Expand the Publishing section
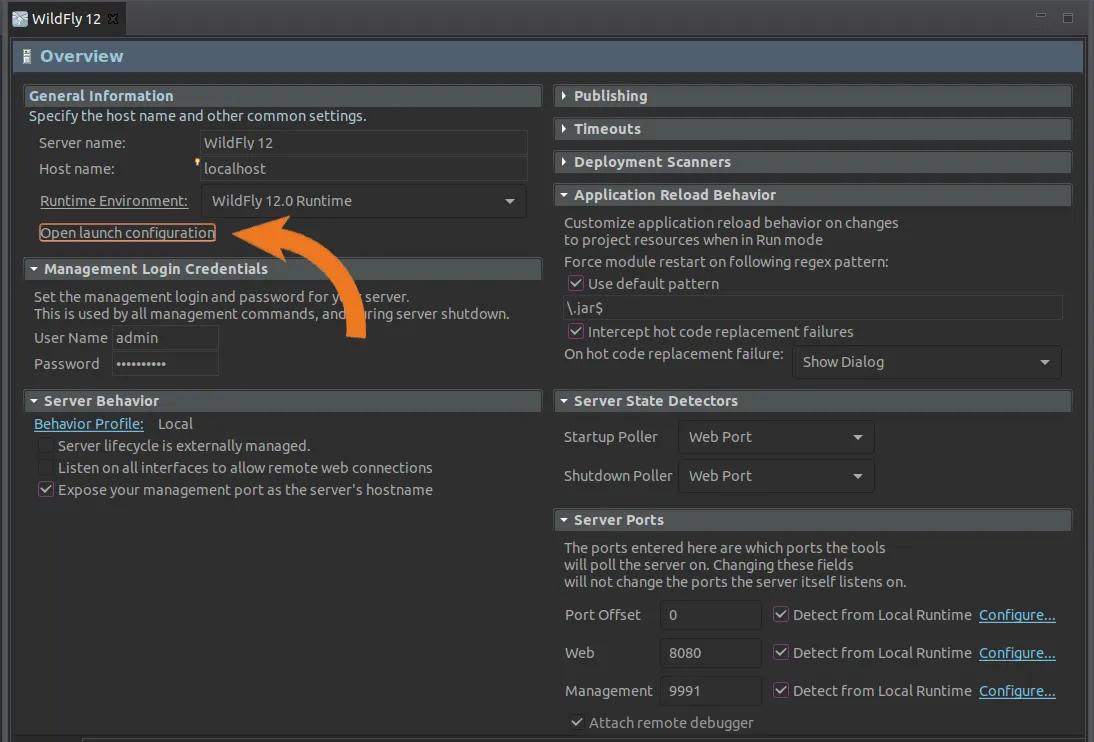The width and height of the screenshot is (1094, 742). [564, 96]
